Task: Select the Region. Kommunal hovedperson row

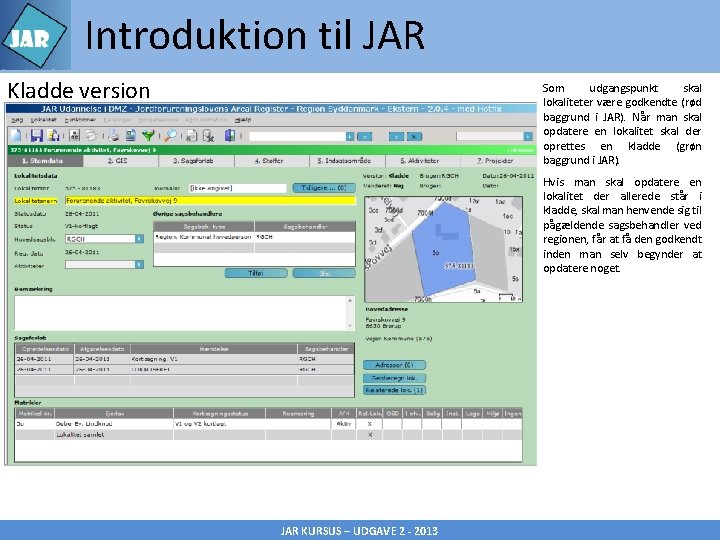Action: 254,237
